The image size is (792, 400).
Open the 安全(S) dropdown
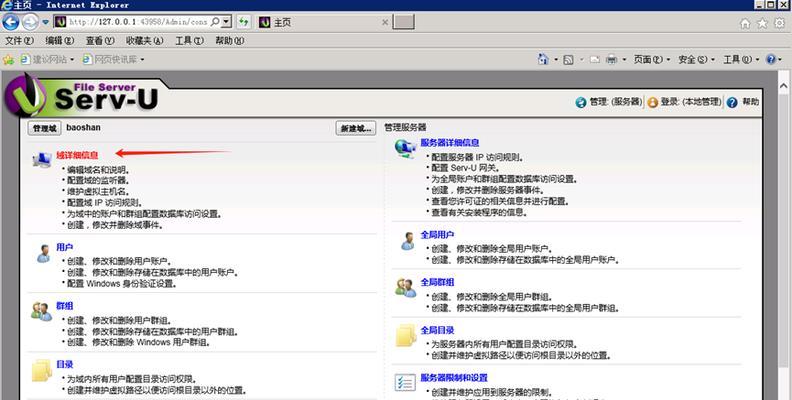tap(696, 60)
